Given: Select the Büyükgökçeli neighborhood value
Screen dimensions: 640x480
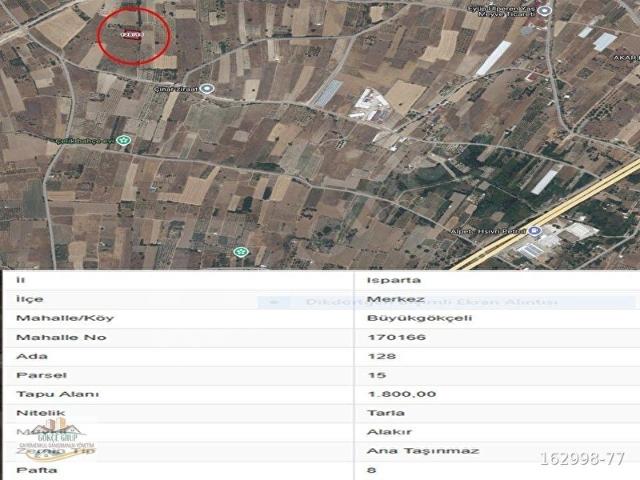Looking at the screenshot, I should (x=420, y=318).
